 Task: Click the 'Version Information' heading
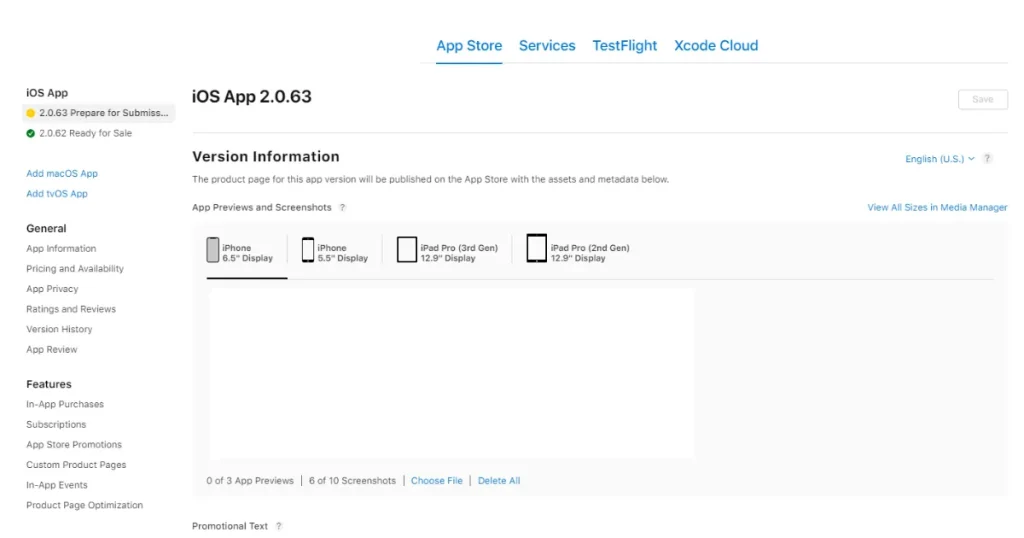pos(266,157)
